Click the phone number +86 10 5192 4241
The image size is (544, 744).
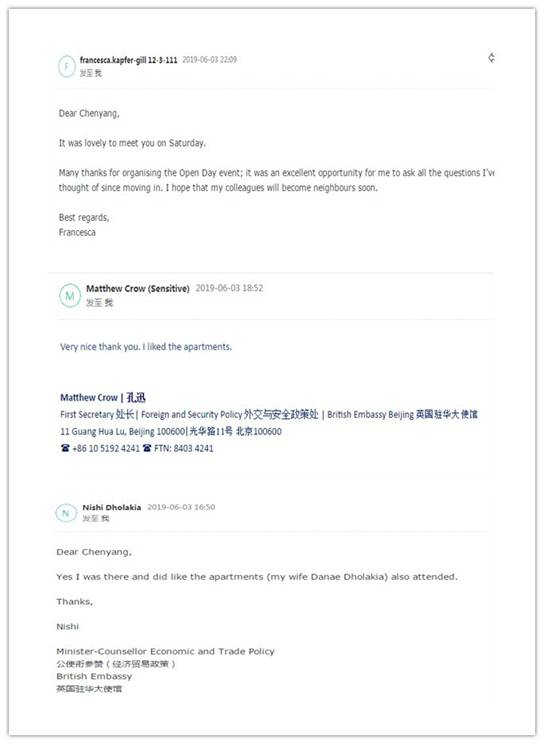[x=106, y=448]
